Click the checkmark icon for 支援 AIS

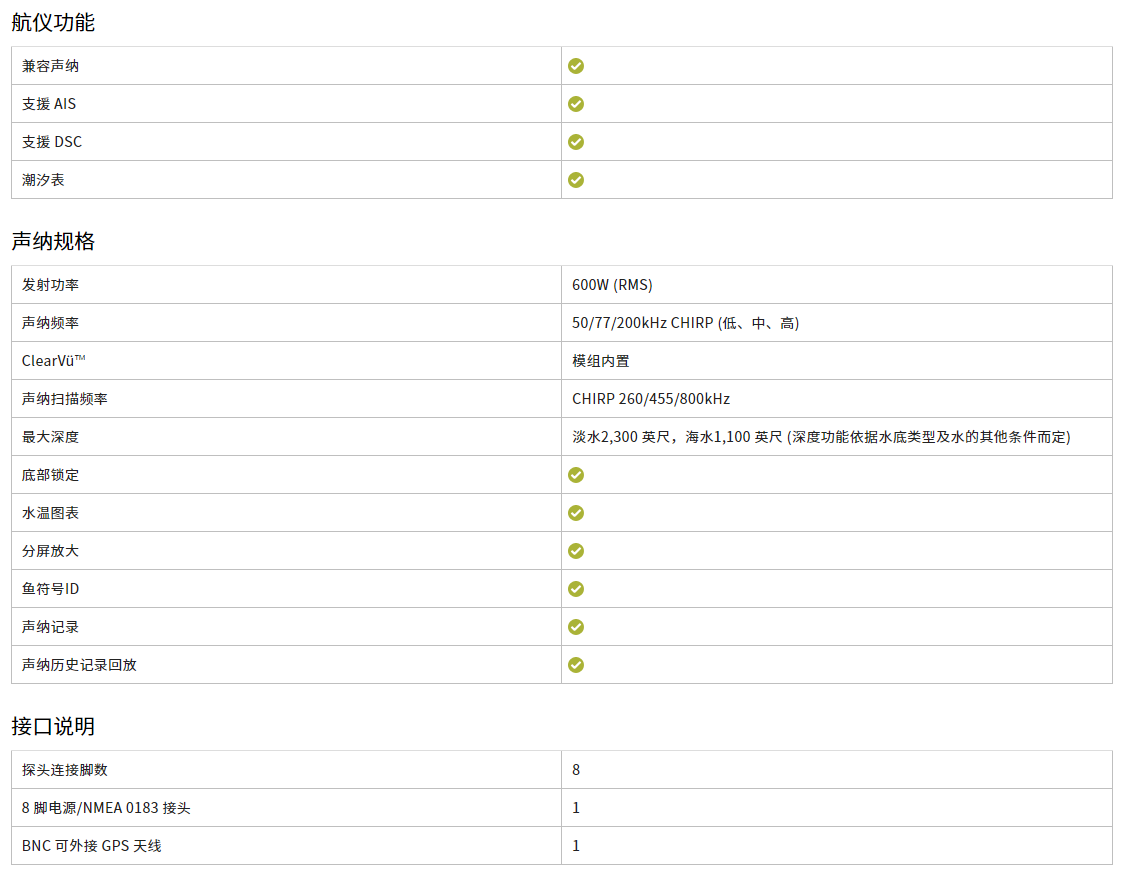576,104
